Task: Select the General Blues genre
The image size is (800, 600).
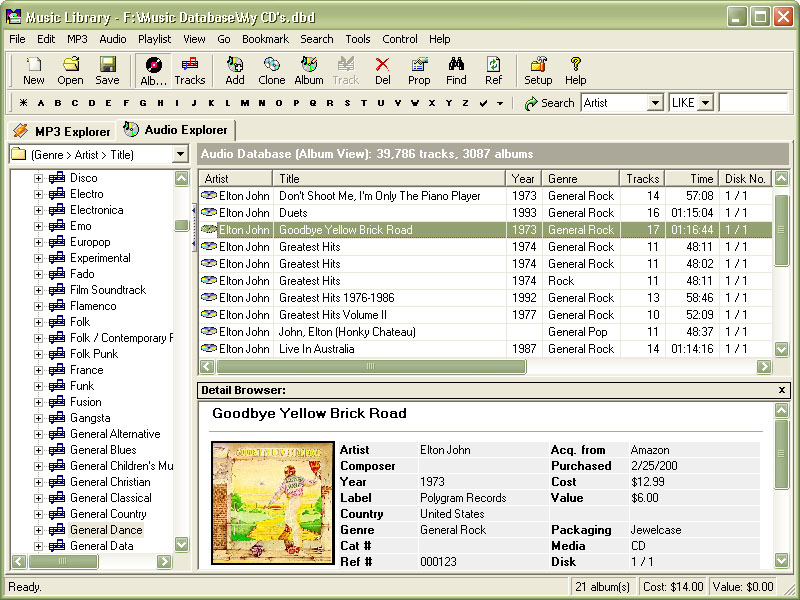Action: click(103, 450)
